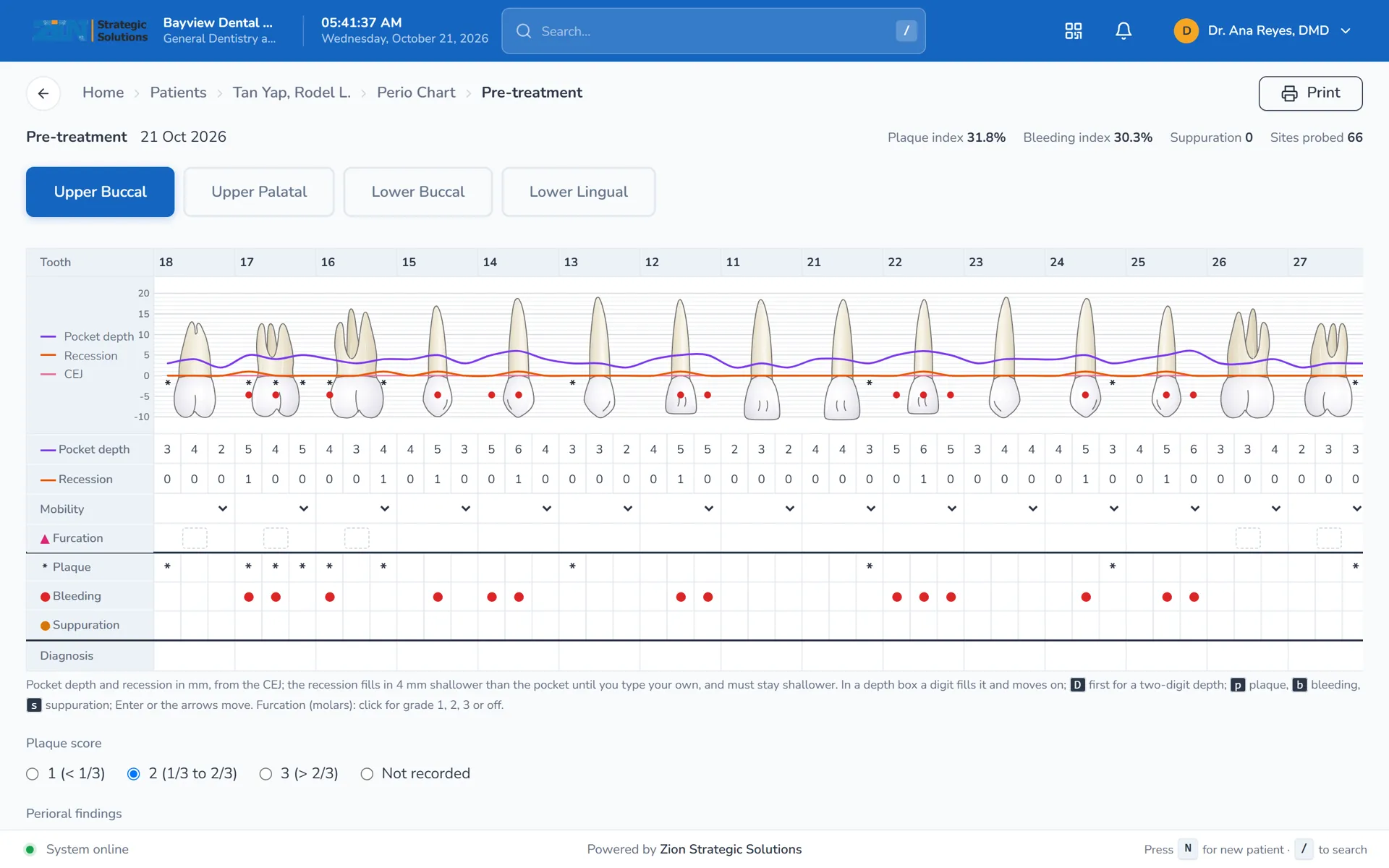Open the notifications bell

1123,30
